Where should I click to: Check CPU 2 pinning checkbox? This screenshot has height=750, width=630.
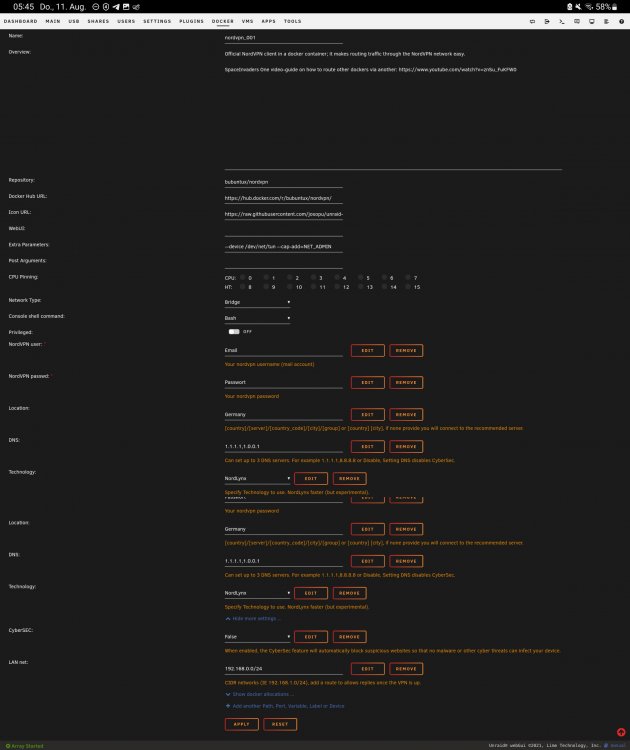[289, 277]
